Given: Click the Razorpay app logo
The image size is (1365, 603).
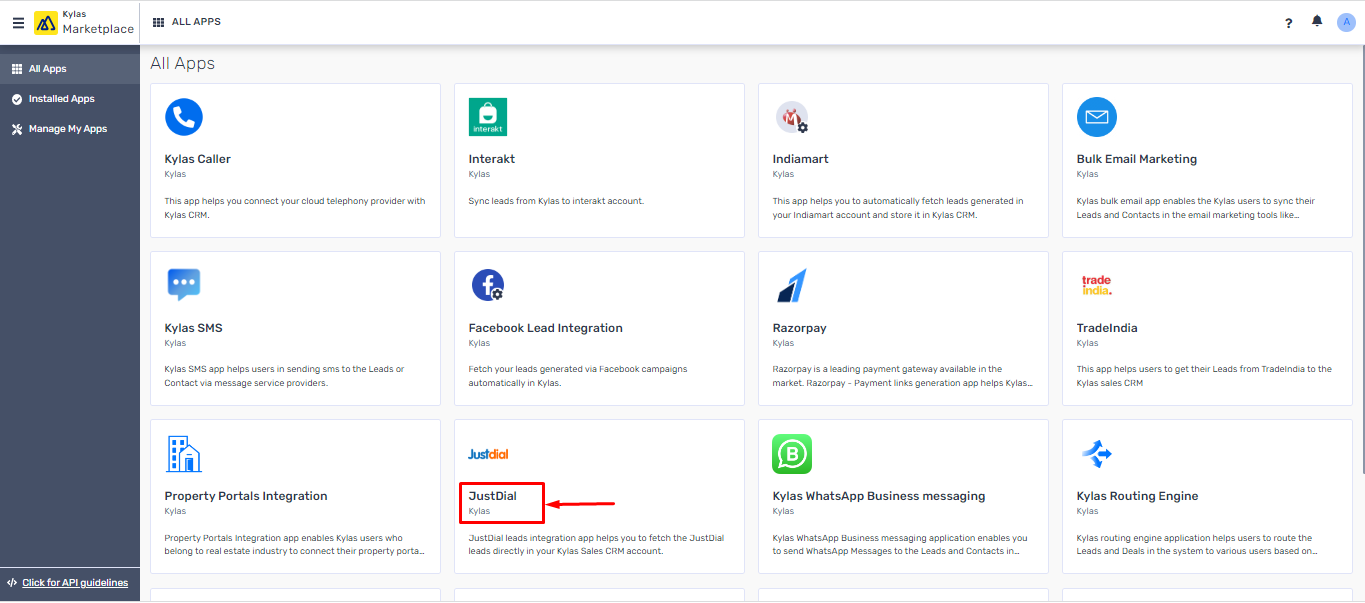Looking at the screenshot, I should pyautogui.click(x=791, y=286).
